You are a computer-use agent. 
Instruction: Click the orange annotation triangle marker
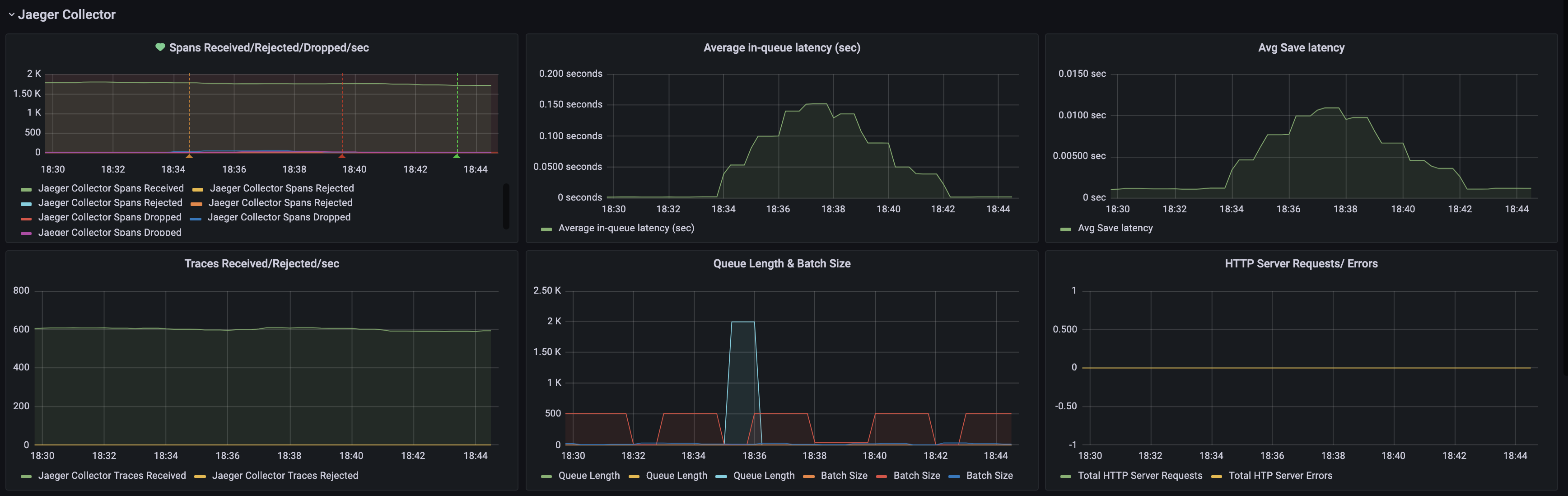pyautogui.click(x=189, y=156)
